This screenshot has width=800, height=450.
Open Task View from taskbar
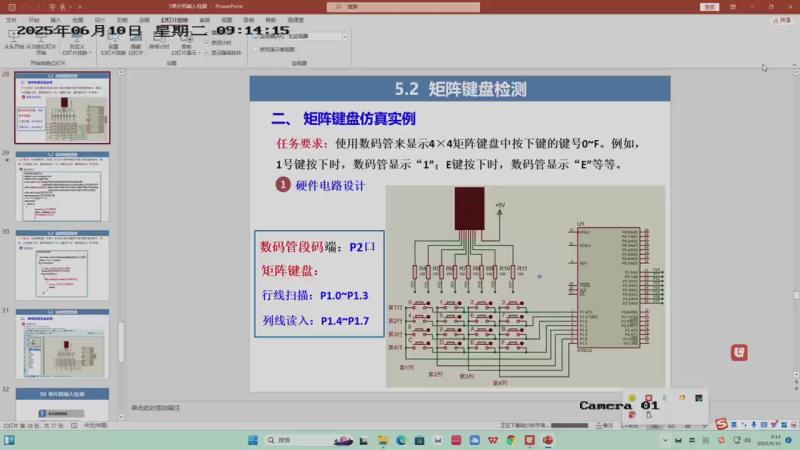[363, 440]
